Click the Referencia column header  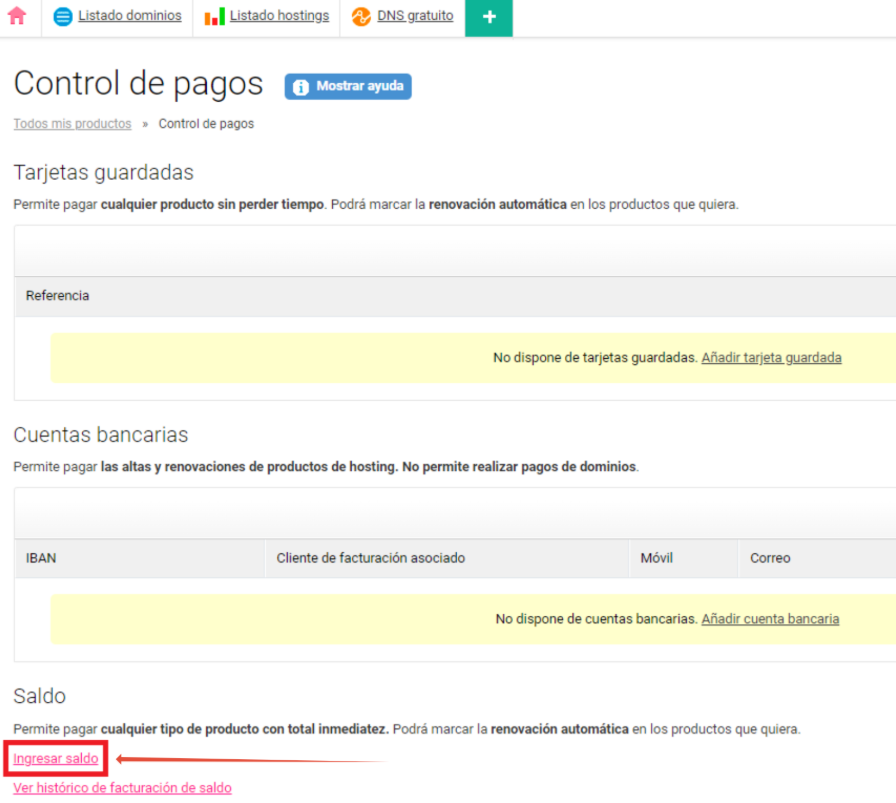tap(57, 296)
